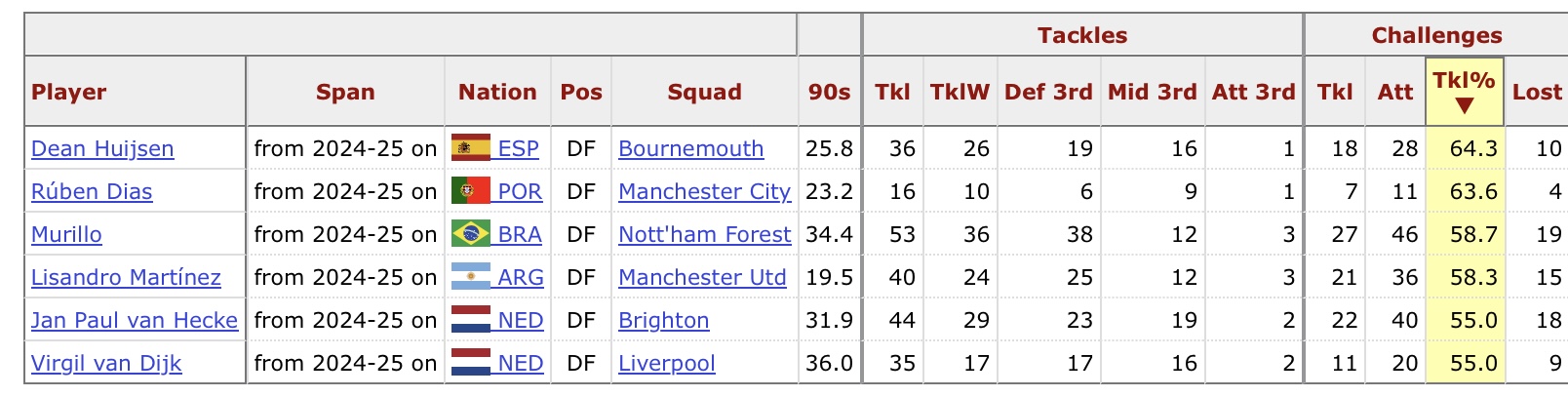Click the Portugal flag icon
Viewport: 1568px width, 397px height.
tap(470, 191)
